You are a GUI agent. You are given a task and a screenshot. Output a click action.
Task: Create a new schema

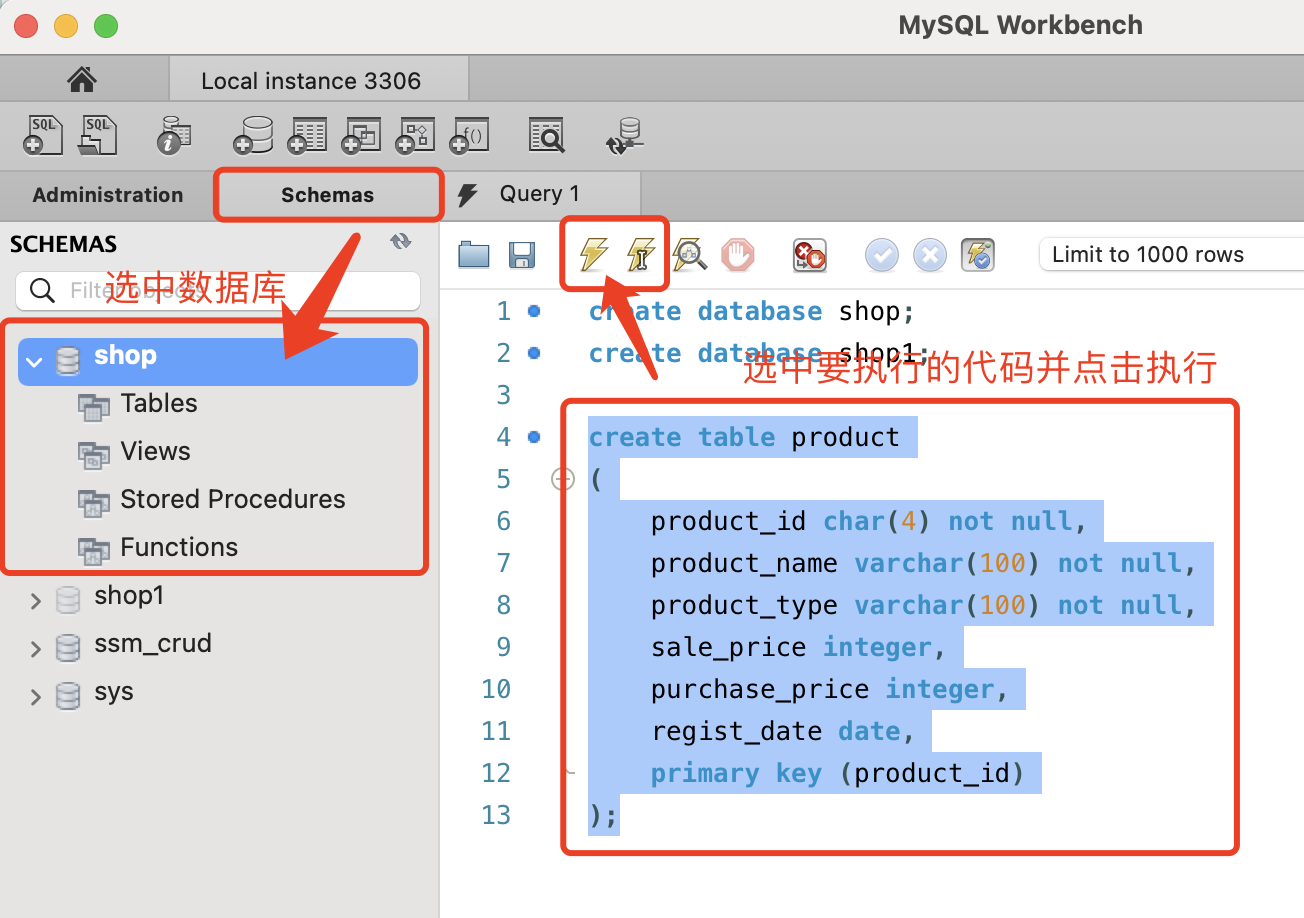tap(253, 135)
